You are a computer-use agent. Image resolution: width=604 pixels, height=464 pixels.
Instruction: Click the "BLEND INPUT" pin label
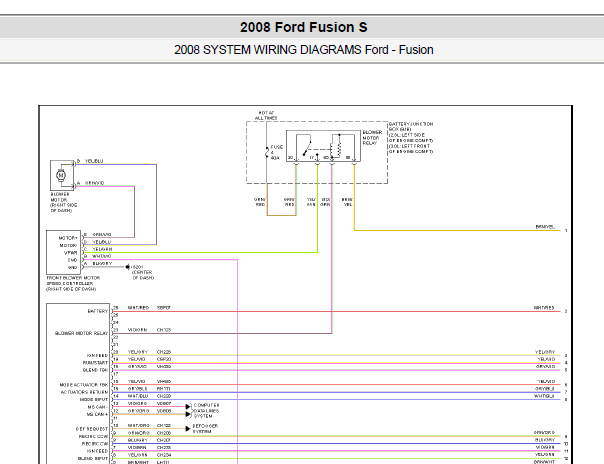pyautogui.click(x=93, y=459)
